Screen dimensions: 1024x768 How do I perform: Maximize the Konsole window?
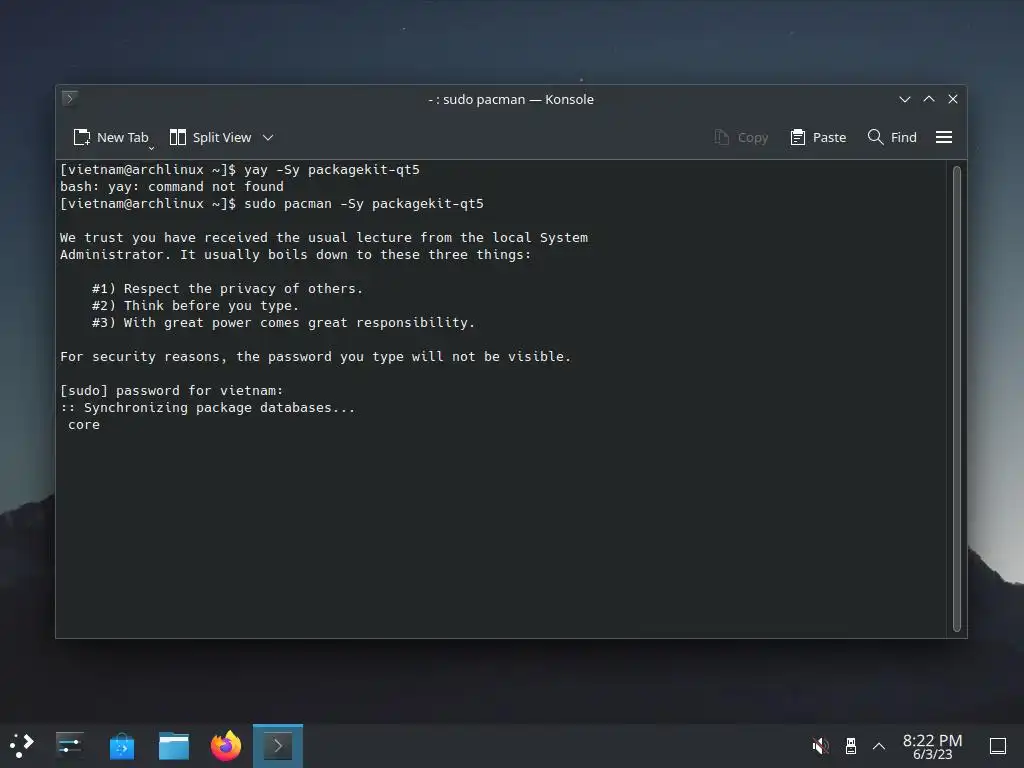(x=929, y=99)
